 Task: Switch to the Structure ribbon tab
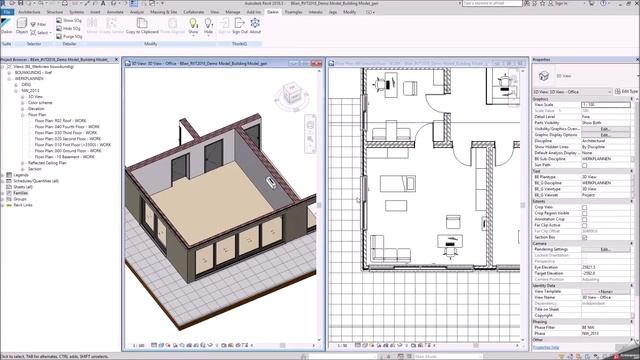pos(55,12)
